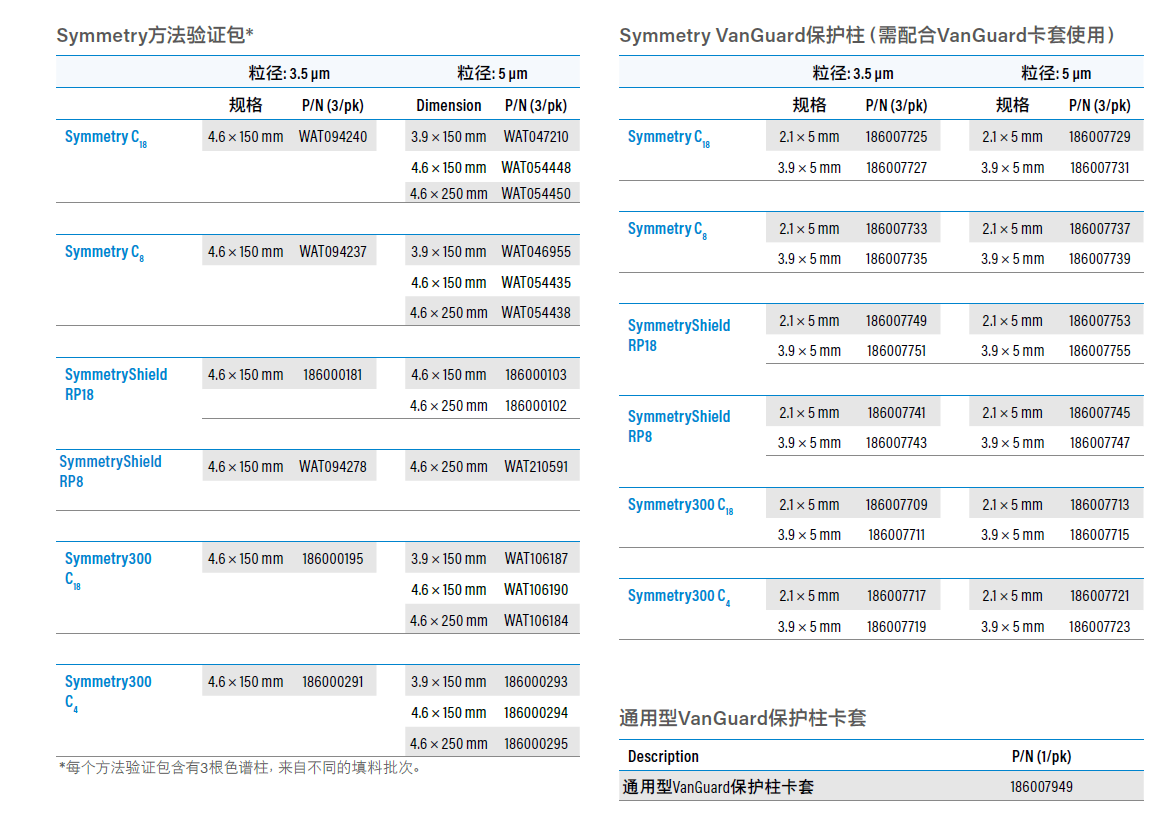
Task: Click Symmetry300 C4 in VanGuard table
Action: pyautogui.click(x=679, y=597)
